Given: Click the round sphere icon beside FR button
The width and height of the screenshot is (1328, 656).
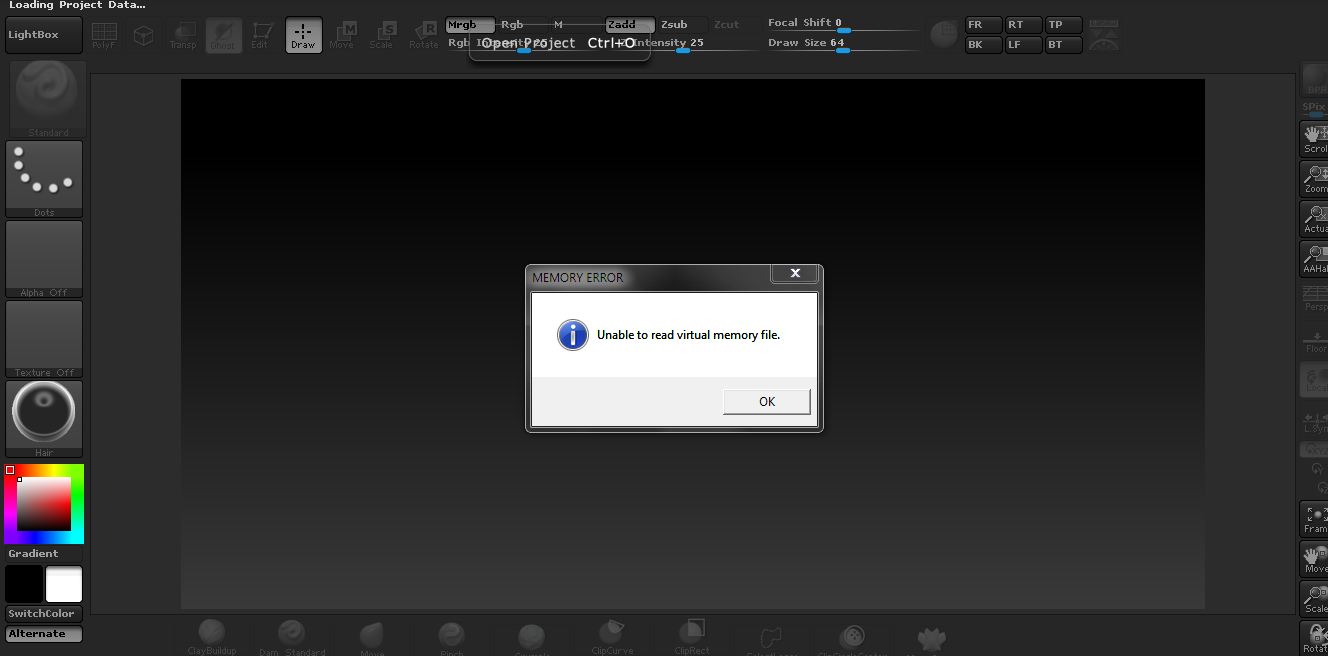Looking at the screenshot, I should point(943,35).
